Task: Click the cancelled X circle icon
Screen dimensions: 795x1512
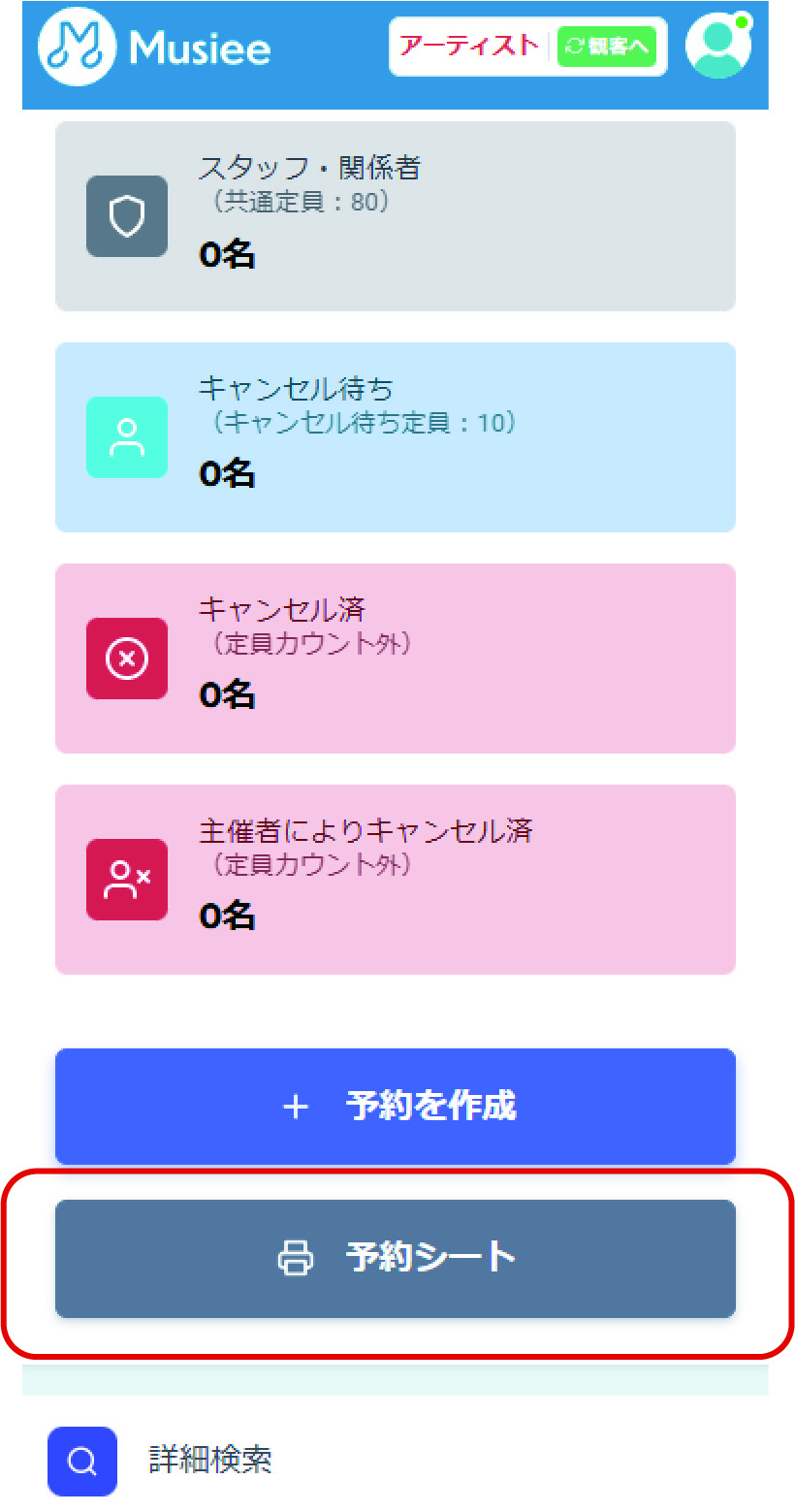Action: point(127,659)
